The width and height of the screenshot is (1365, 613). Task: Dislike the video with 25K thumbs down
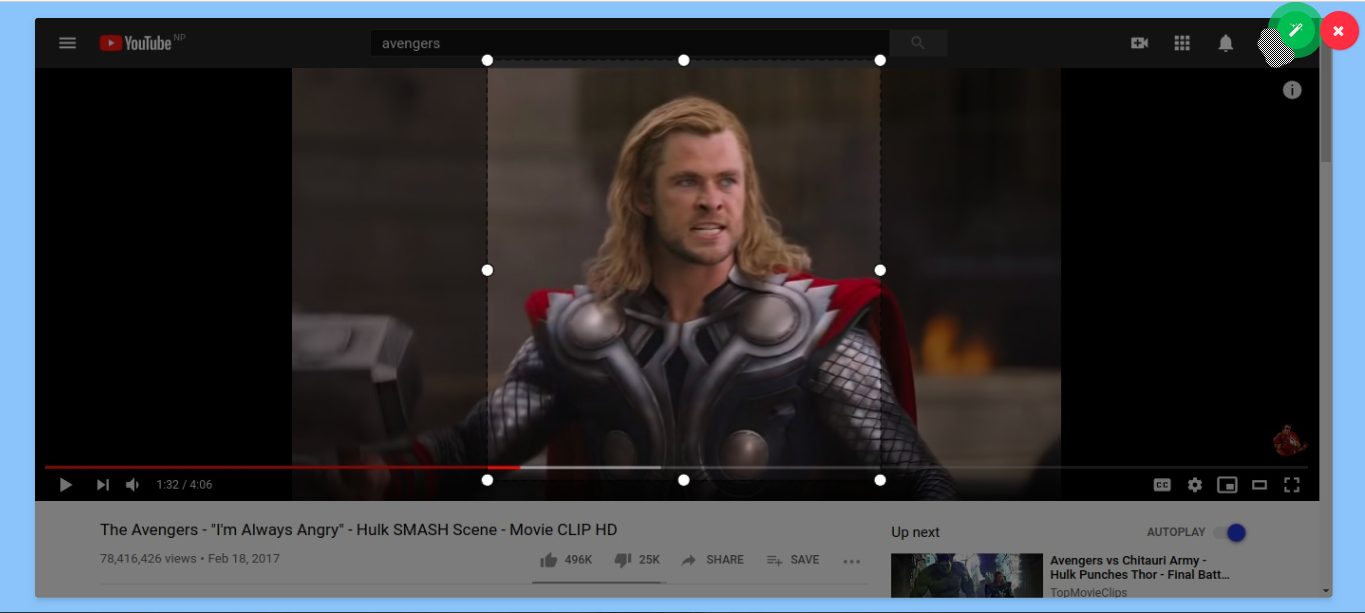pyautogui.click(x=637, y=560)
